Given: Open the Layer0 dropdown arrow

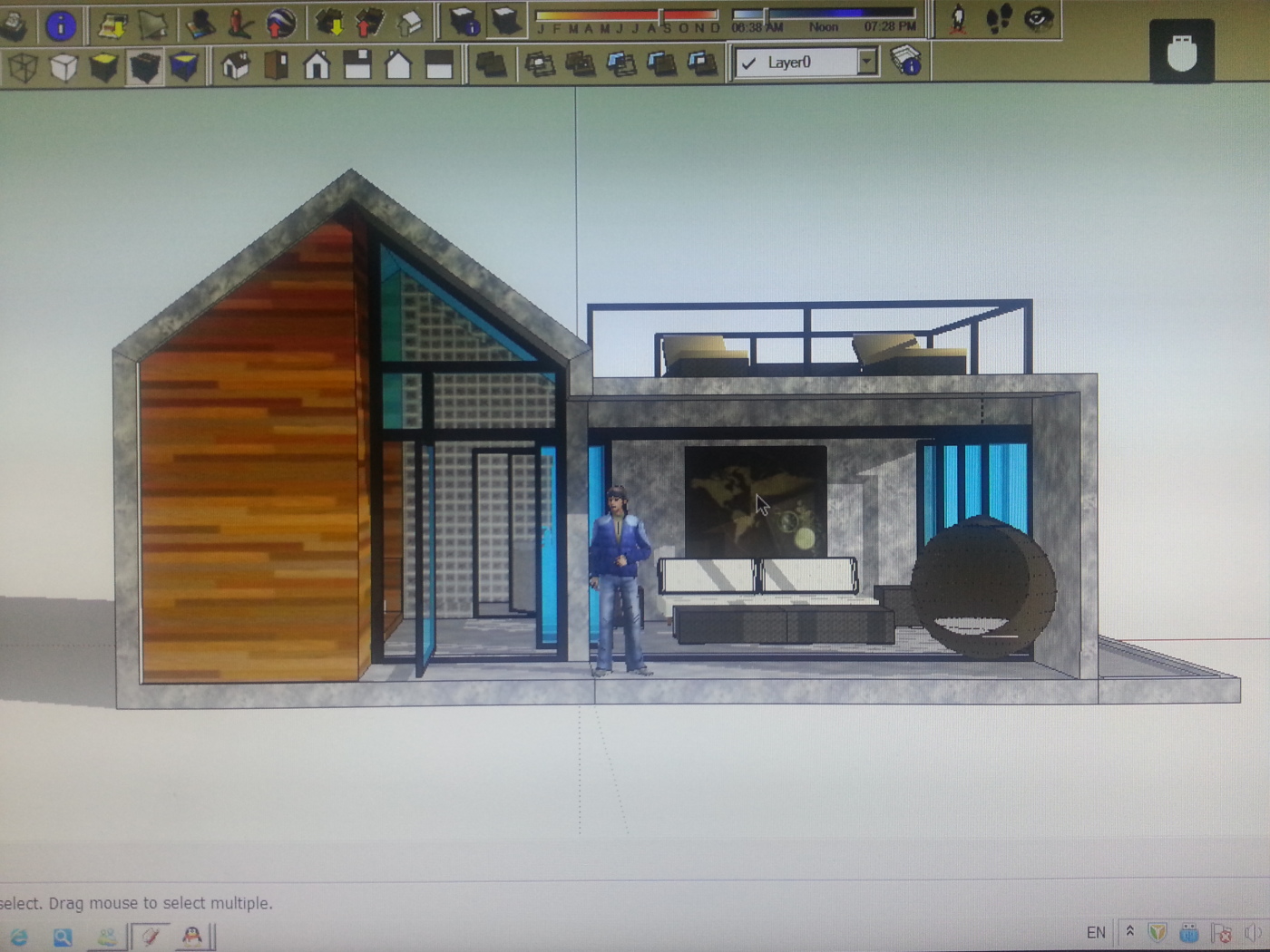Looking at the screenshot, I should [867, 62].
